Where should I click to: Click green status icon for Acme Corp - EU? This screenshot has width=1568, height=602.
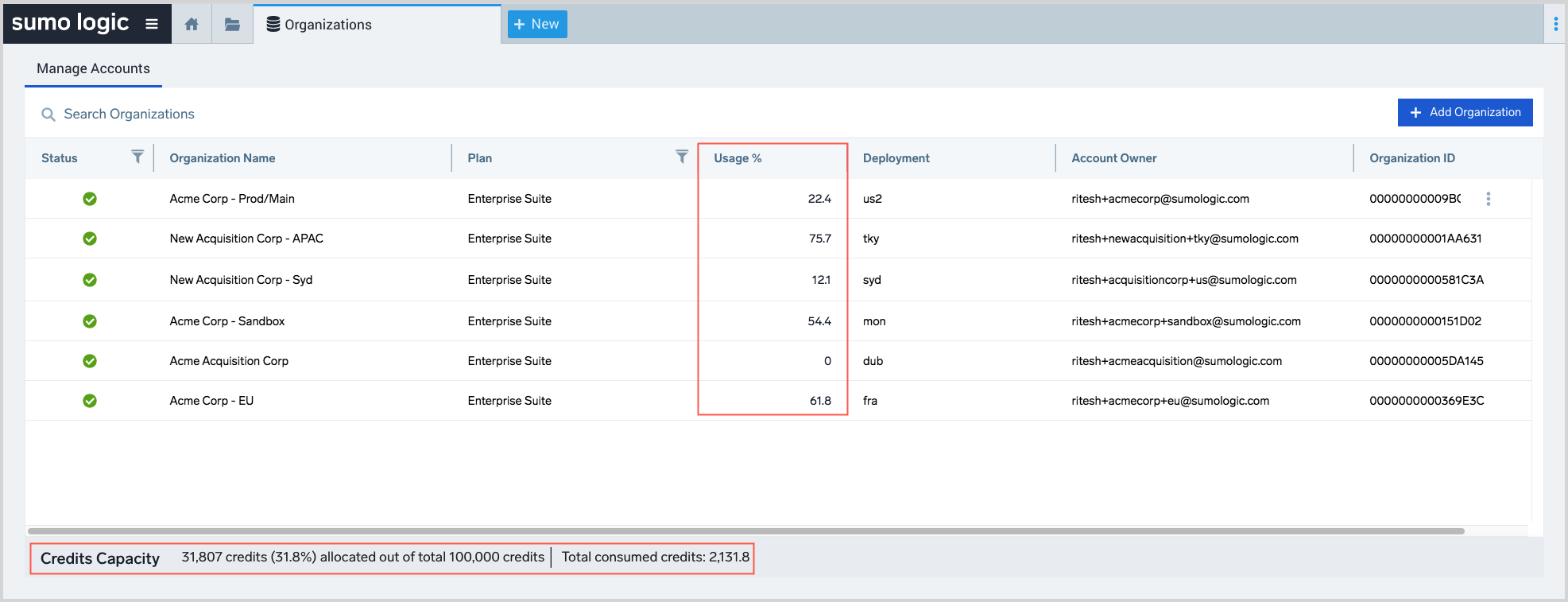pyautogui.click(x=90, y=401)
